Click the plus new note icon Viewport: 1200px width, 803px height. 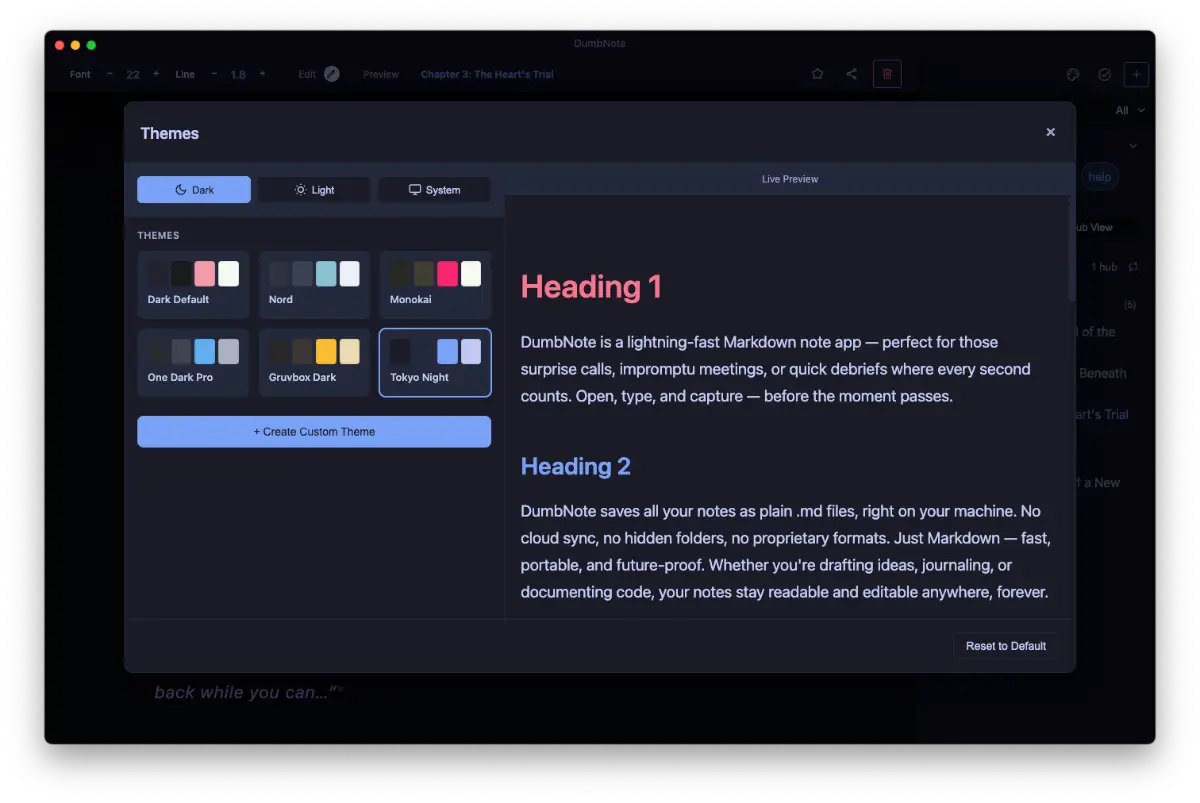coord(1136,74)
